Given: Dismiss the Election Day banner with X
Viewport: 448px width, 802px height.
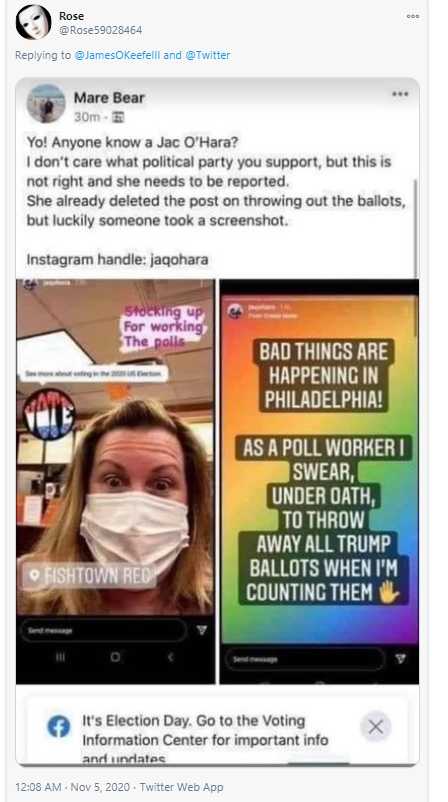Looking at the screenshot, I should pyautogui.click(x=376, y=726).
